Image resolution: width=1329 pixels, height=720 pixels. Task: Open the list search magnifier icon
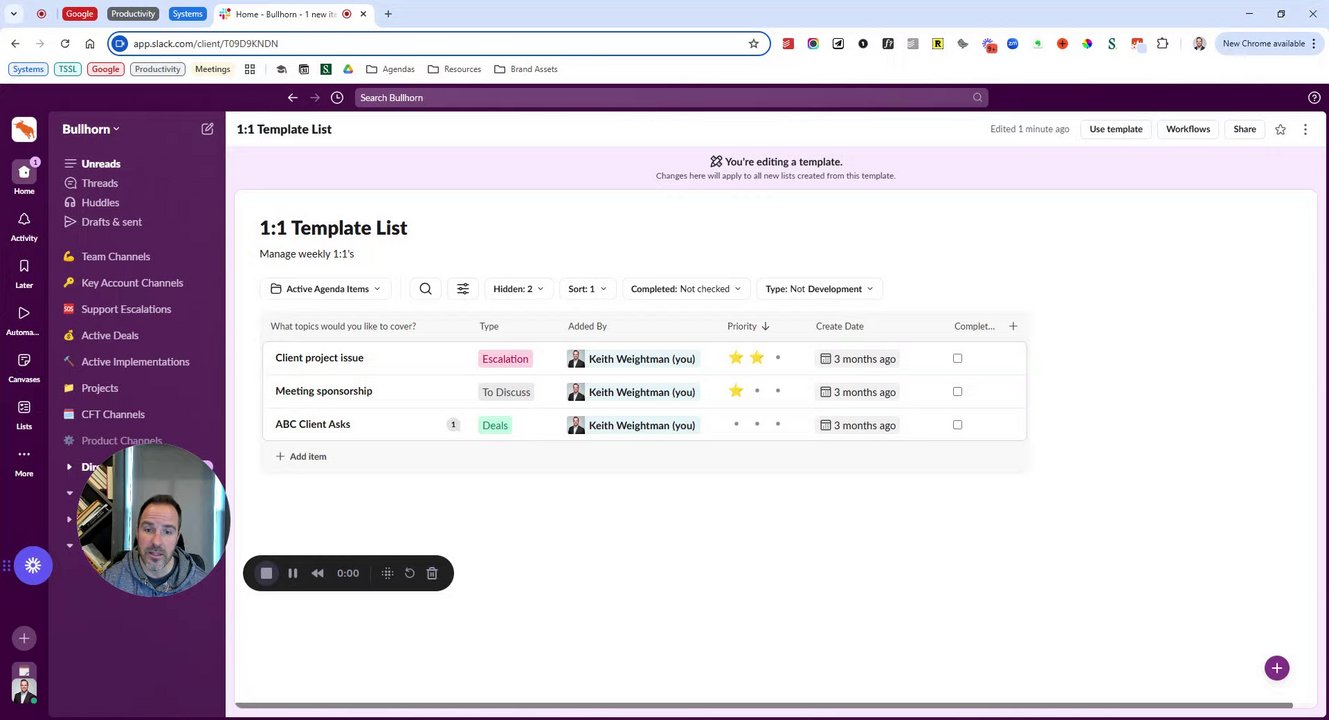425,289
